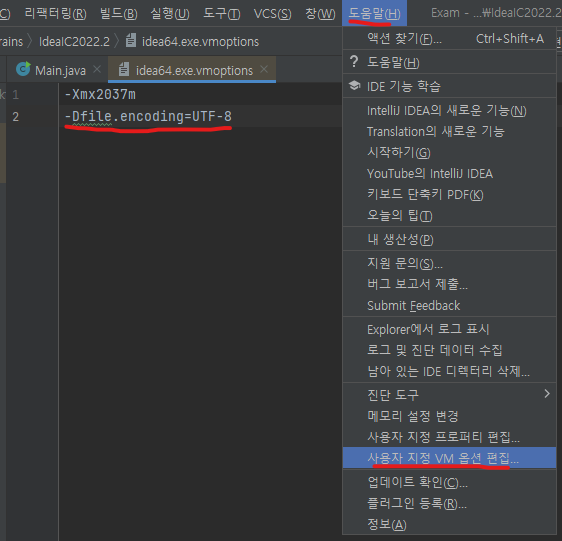Click IdeaIC2022.2 breadcrumb
This screenshot has width=562, height=541.
pos(74,42)
